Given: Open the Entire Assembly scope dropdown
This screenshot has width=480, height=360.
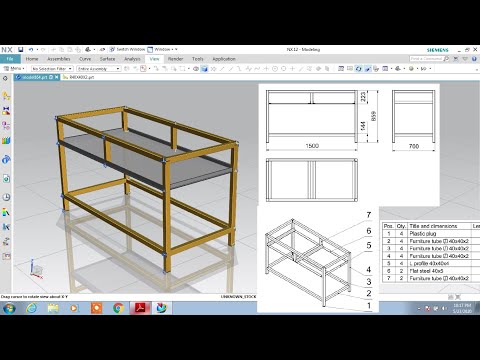Looking at the screenshot, I should pyautogui.click(x=99, y=69).
